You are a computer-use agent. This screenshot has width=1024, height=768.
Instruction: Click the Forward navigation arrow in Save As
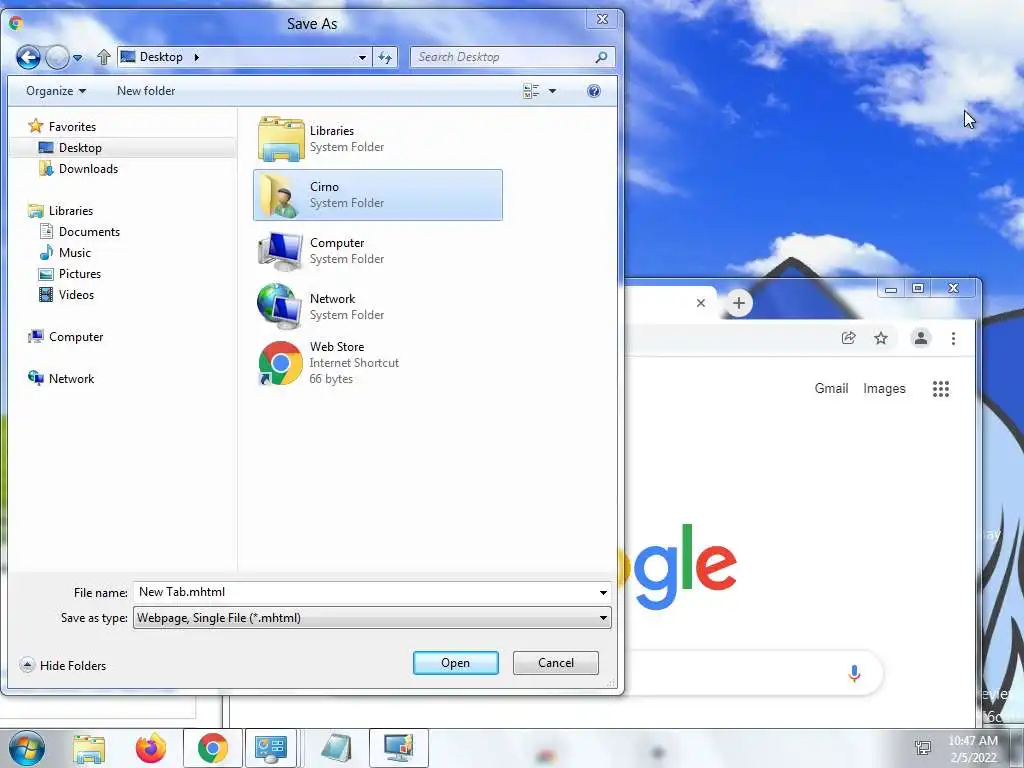point(57,57)
